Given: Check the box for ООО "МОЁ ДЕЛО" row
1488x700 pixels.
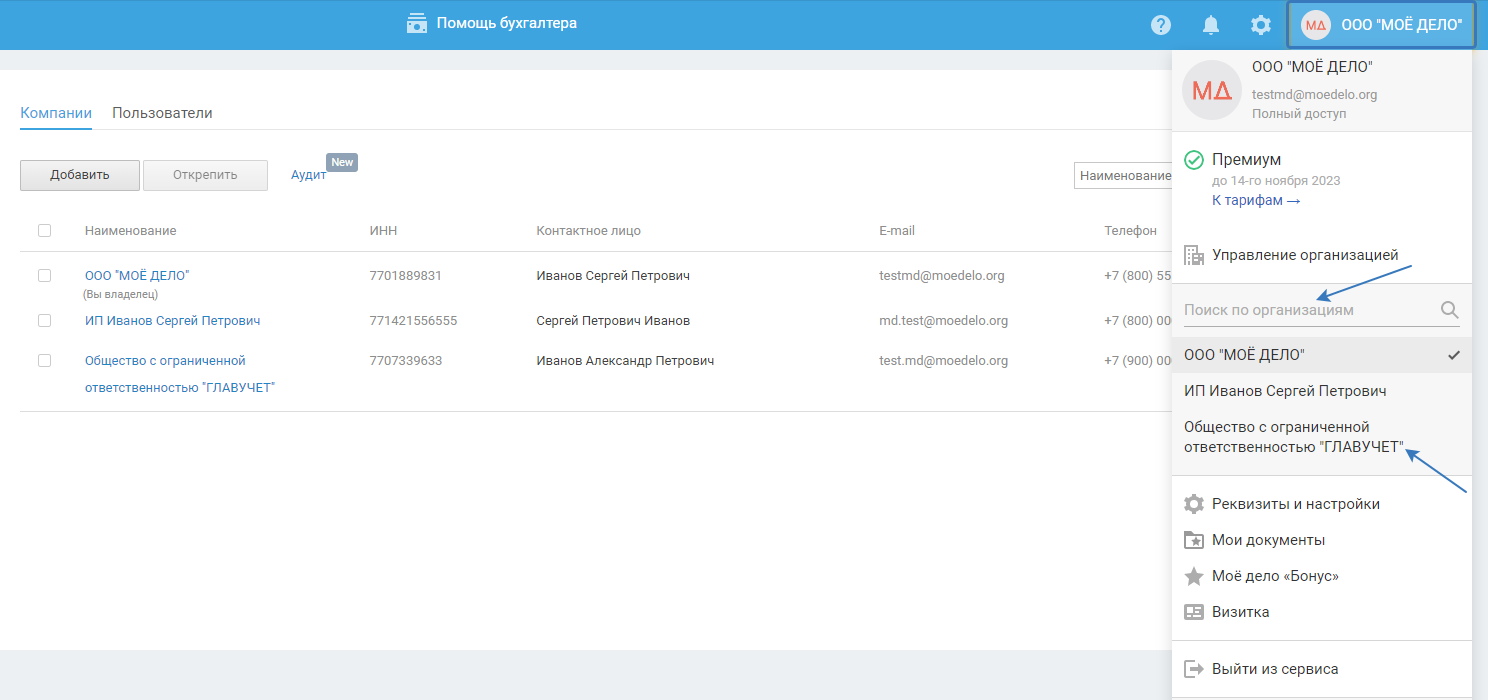Looking at the screenshot, I should click(44, 275).
